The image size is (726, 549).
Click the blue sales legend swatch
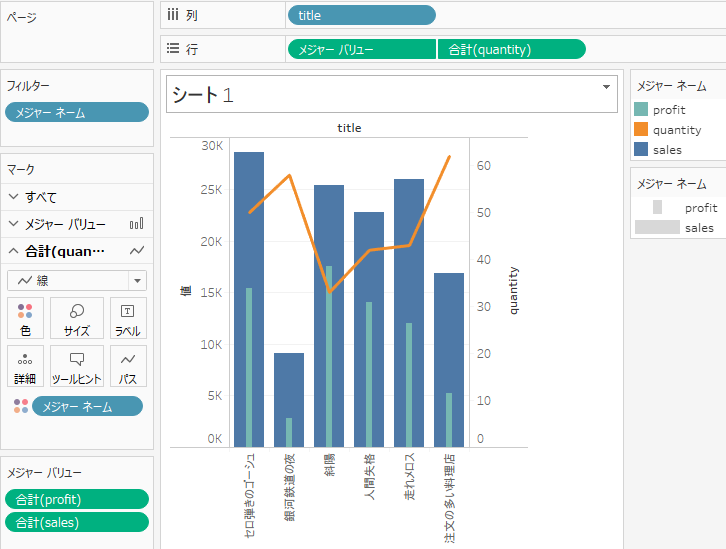pyautogui.click(x=641, y=149)
